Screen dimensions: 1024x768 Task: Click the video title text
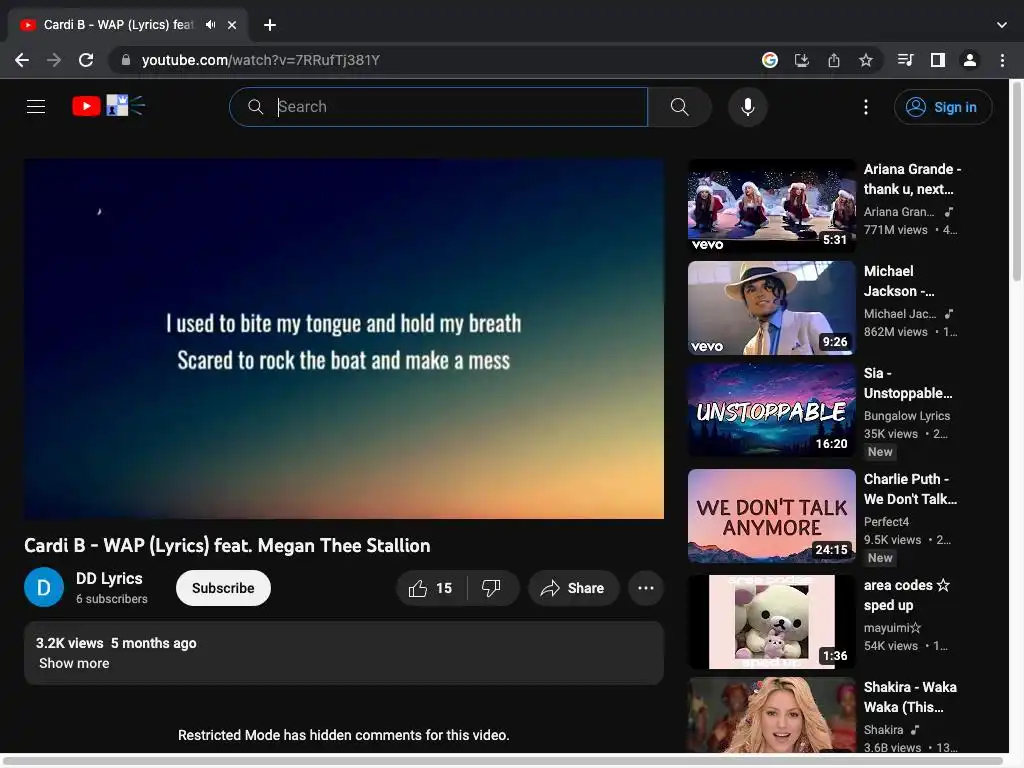[227, 545]
